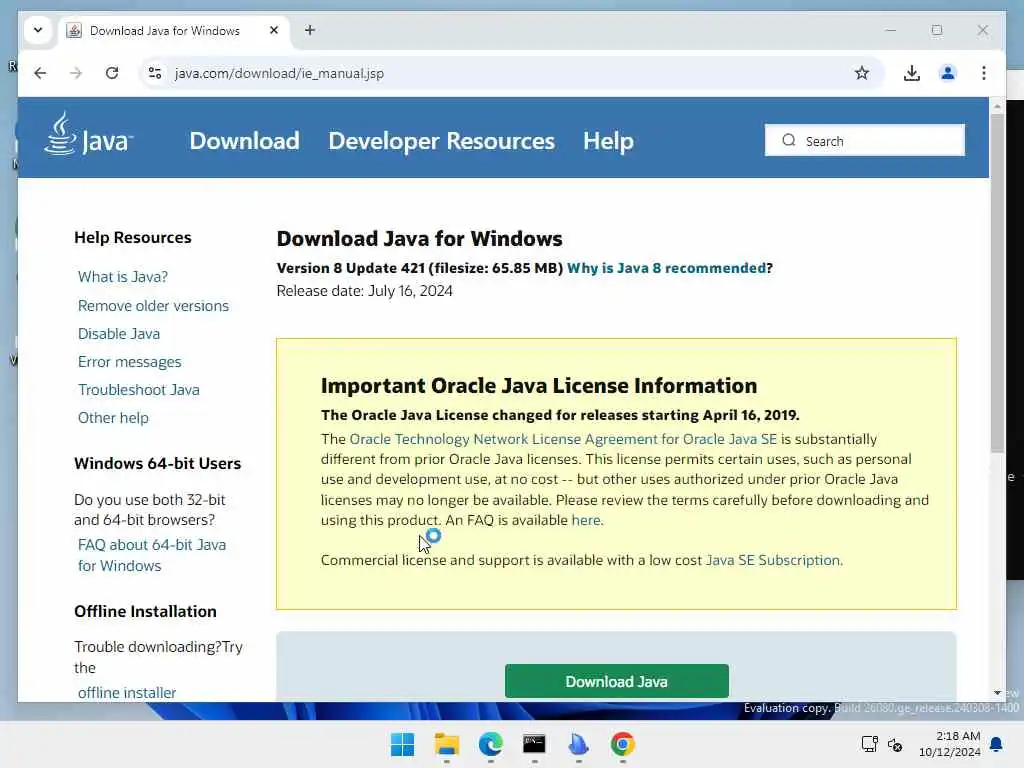Click the Help Resources heading
The width and height of the screenshot is (1024, 768).
[133, 238]
